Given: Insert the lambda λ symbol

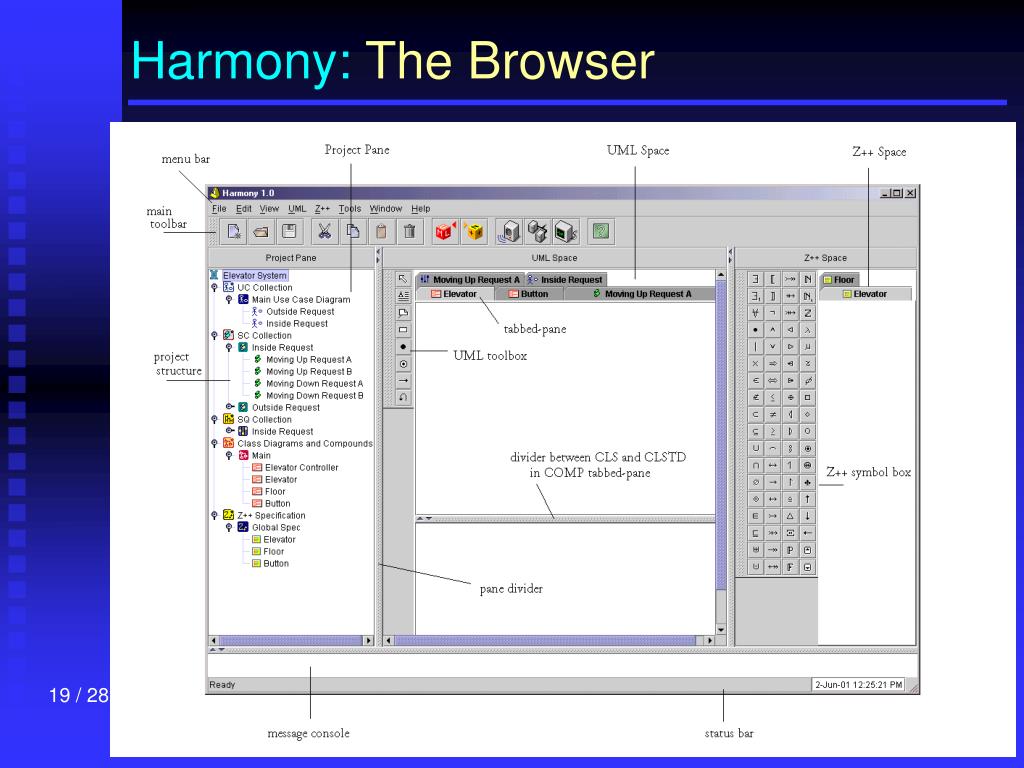Looking at the screenshot, I should click(808, 330).
